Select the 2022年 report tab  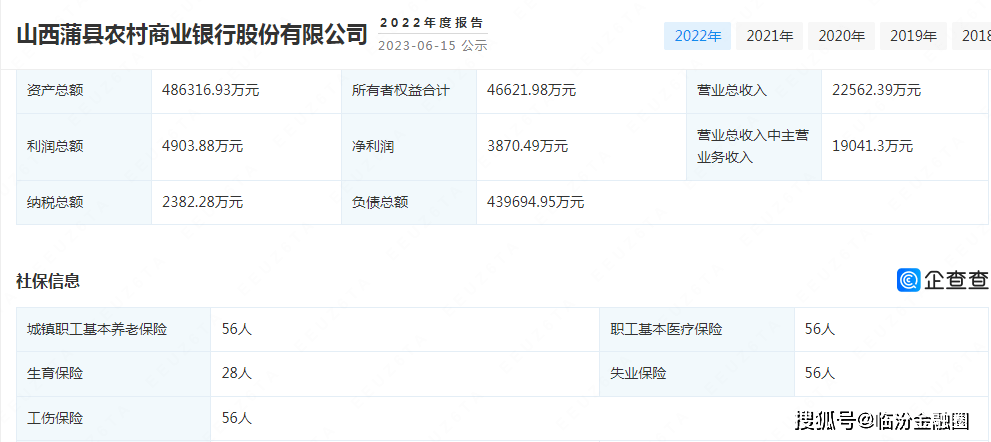coord(697,36)
